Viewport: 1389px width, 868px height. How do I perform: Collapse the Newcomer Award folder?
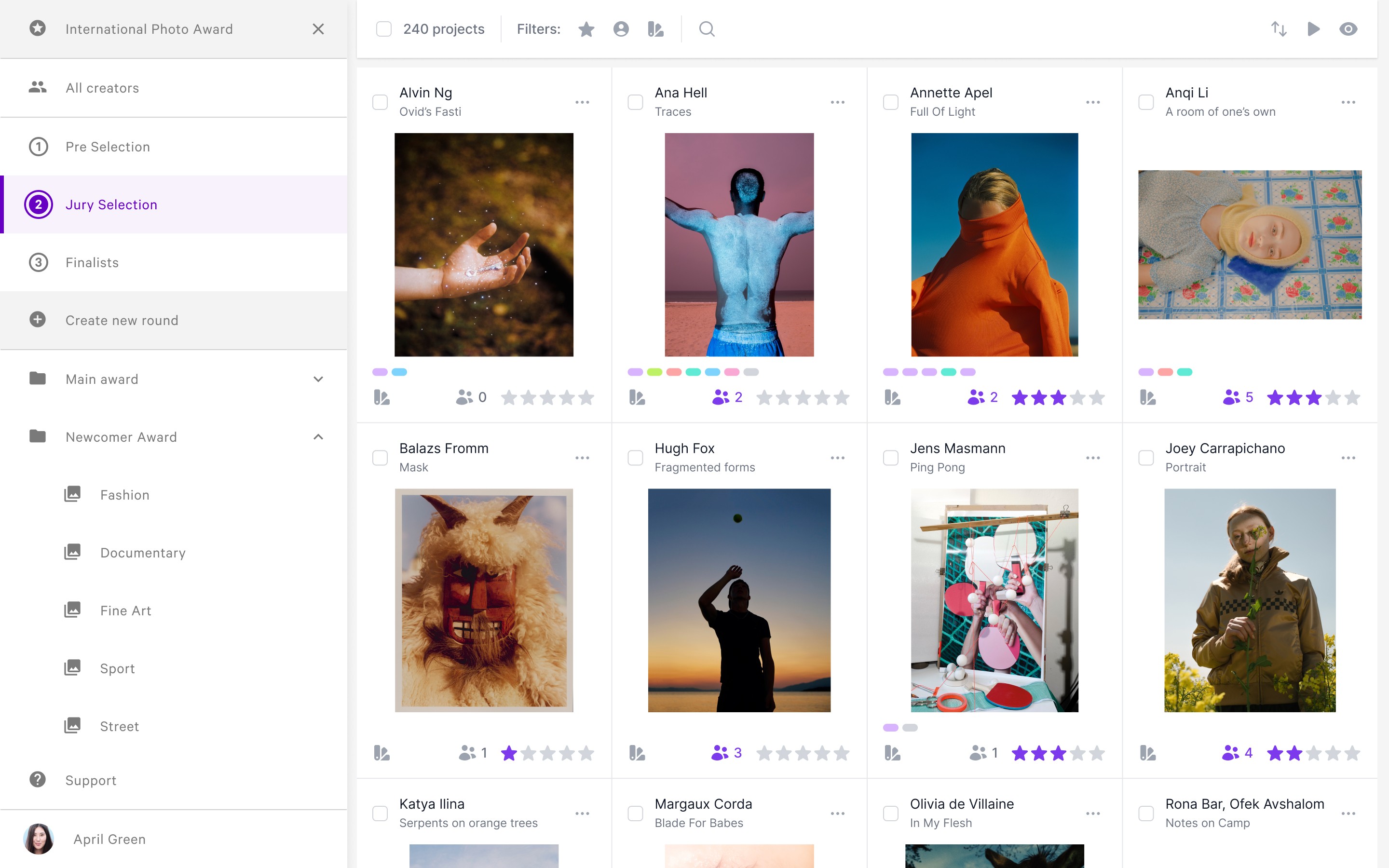[319, 437]
